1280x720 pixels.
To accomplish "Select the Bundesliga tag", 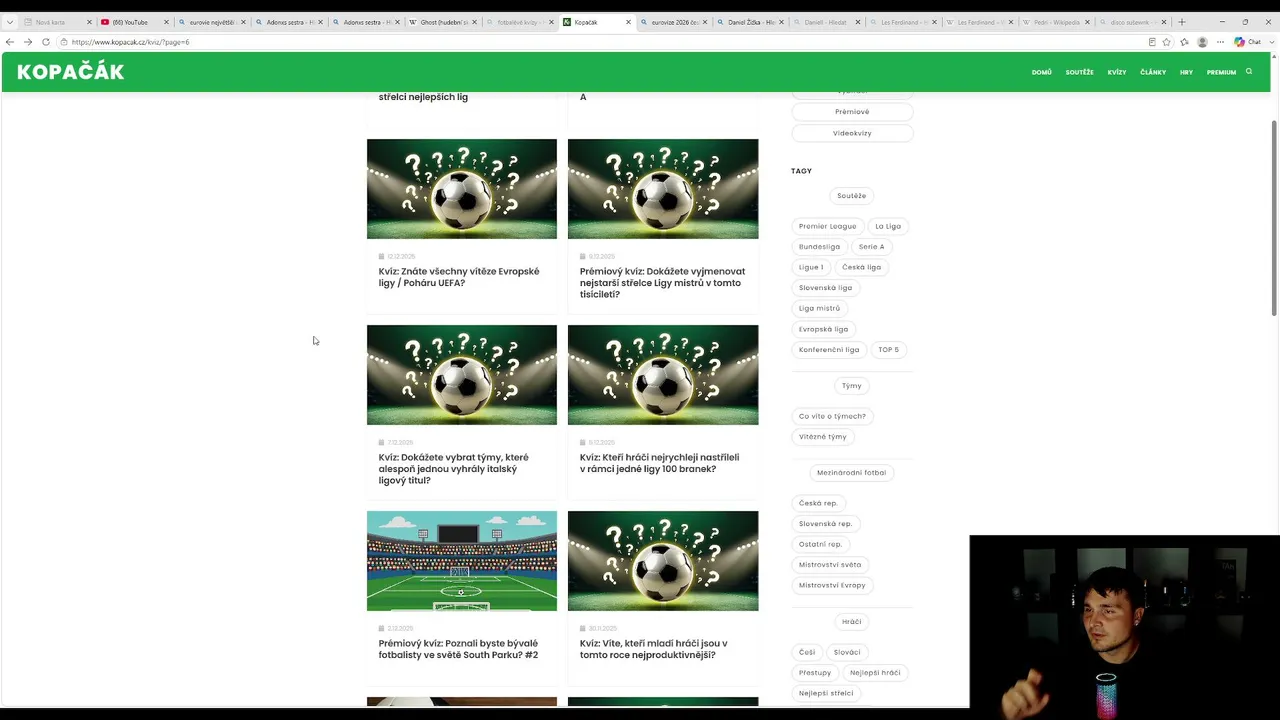I will click(x=819, y=247).
